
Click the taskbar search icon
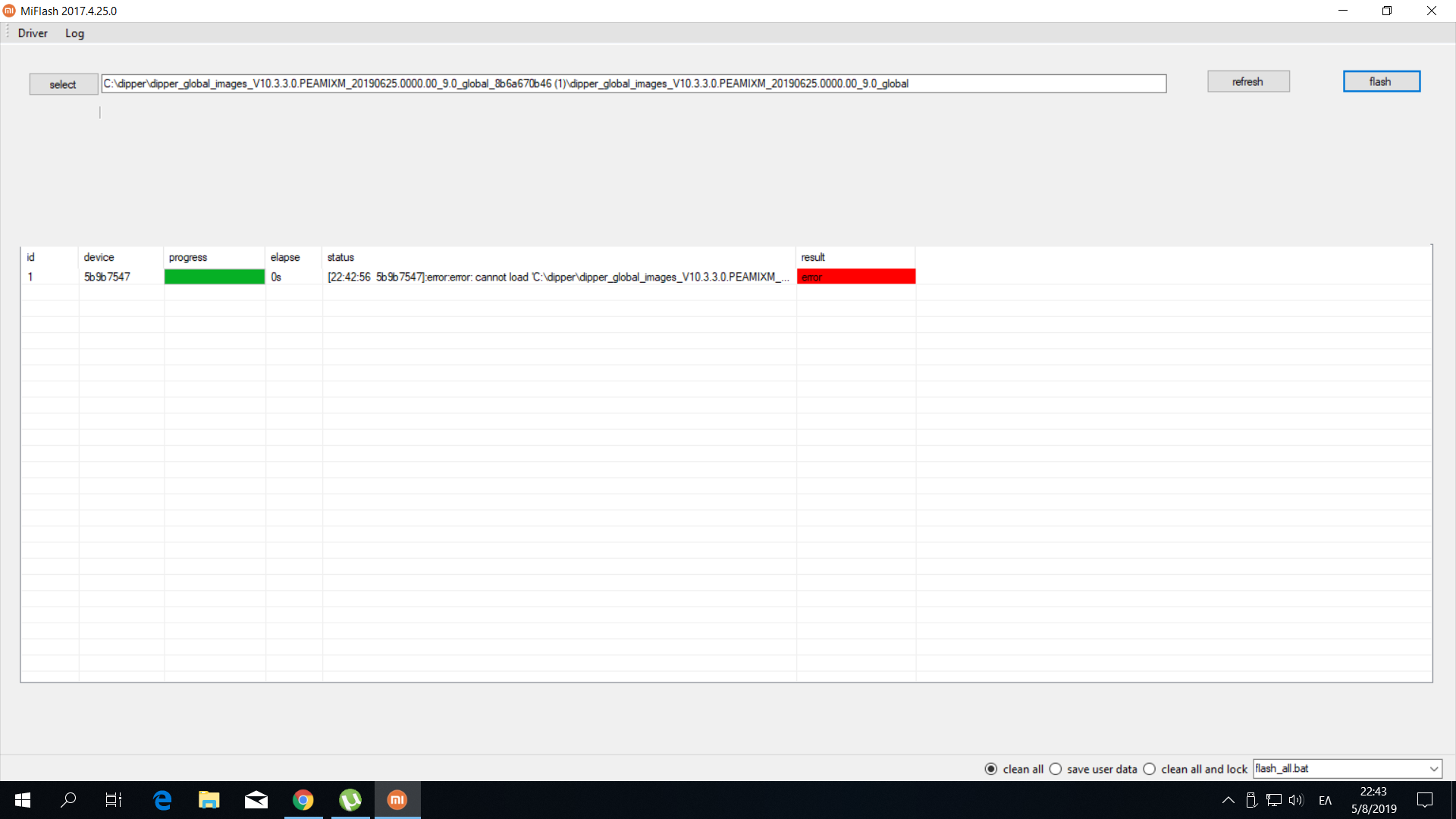[68, 800]
